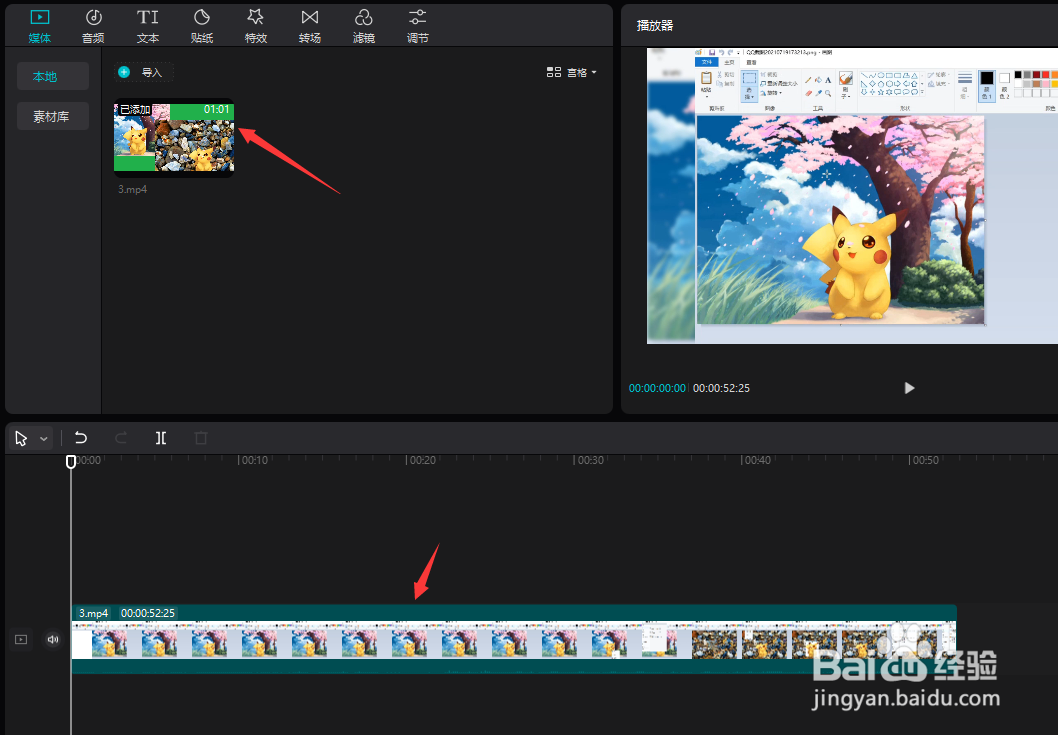
Task: Click the total duration 00:00:52:25
Action: click(x=721, y=388)
